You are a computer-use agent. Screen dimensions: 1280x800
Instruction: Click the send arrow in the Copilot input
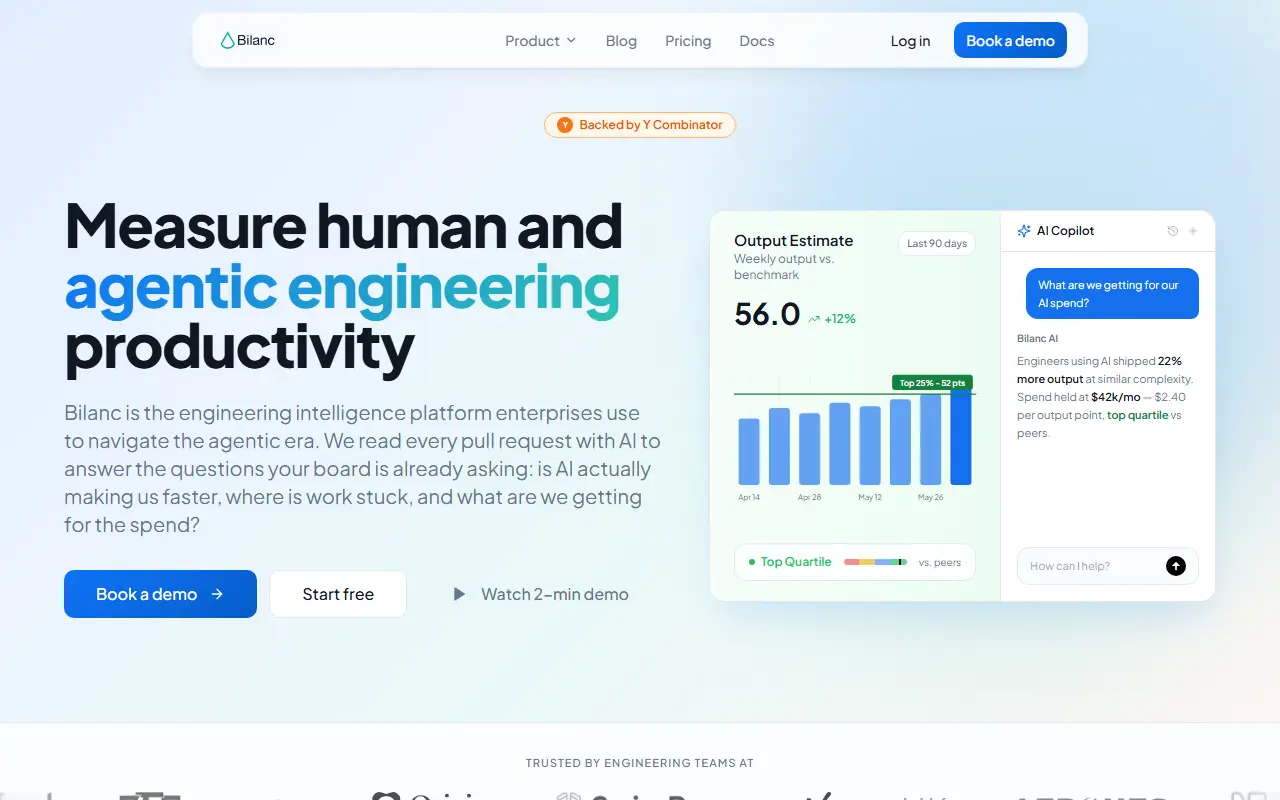(x=1176, y=566)
